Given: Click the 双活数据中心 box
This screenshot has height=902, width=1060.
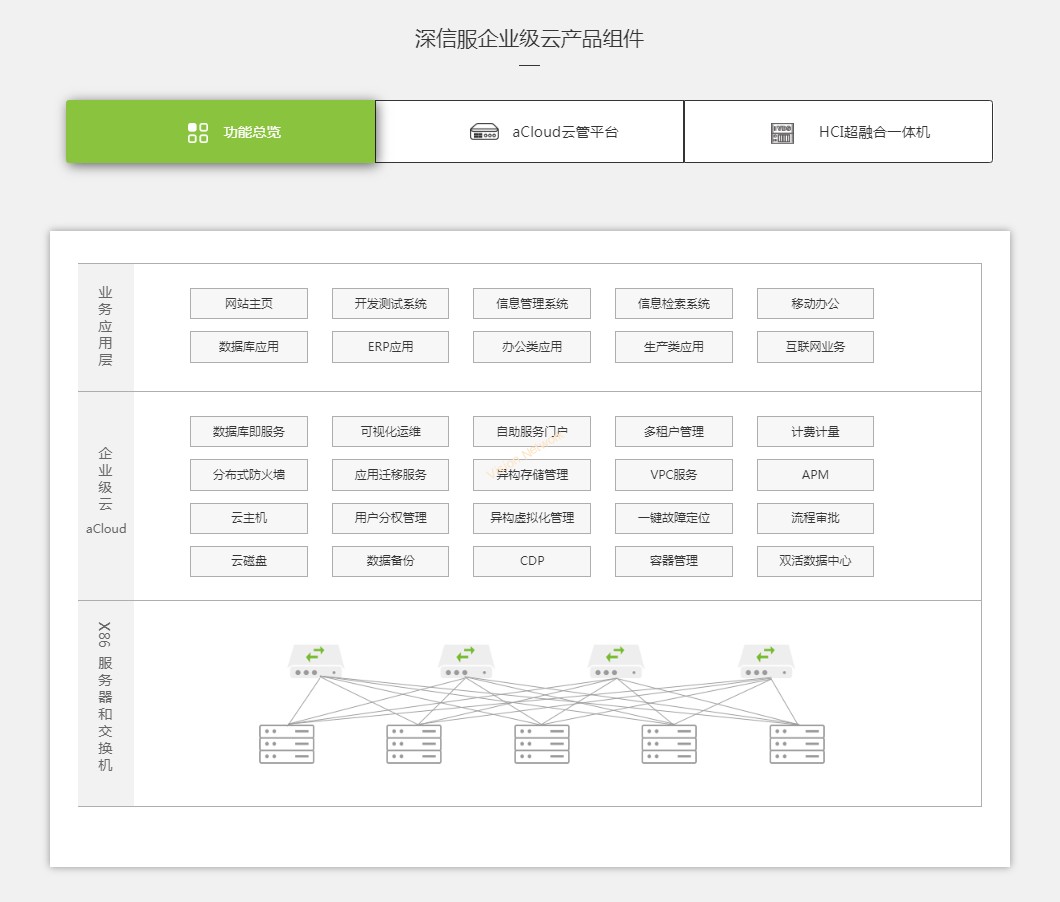Looking at the screenshot, I should [x=815, y=561].
